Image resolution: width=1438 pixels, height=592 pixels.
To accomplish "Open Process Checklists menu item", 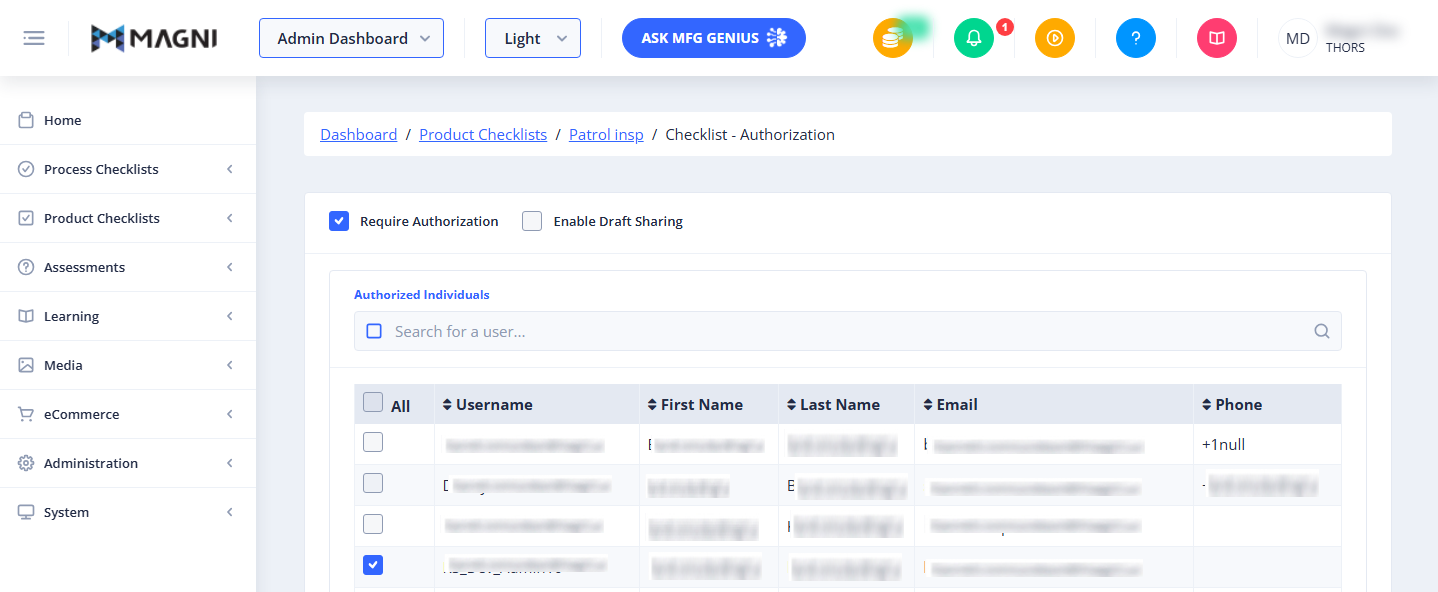I will click(x=128, y=169).
